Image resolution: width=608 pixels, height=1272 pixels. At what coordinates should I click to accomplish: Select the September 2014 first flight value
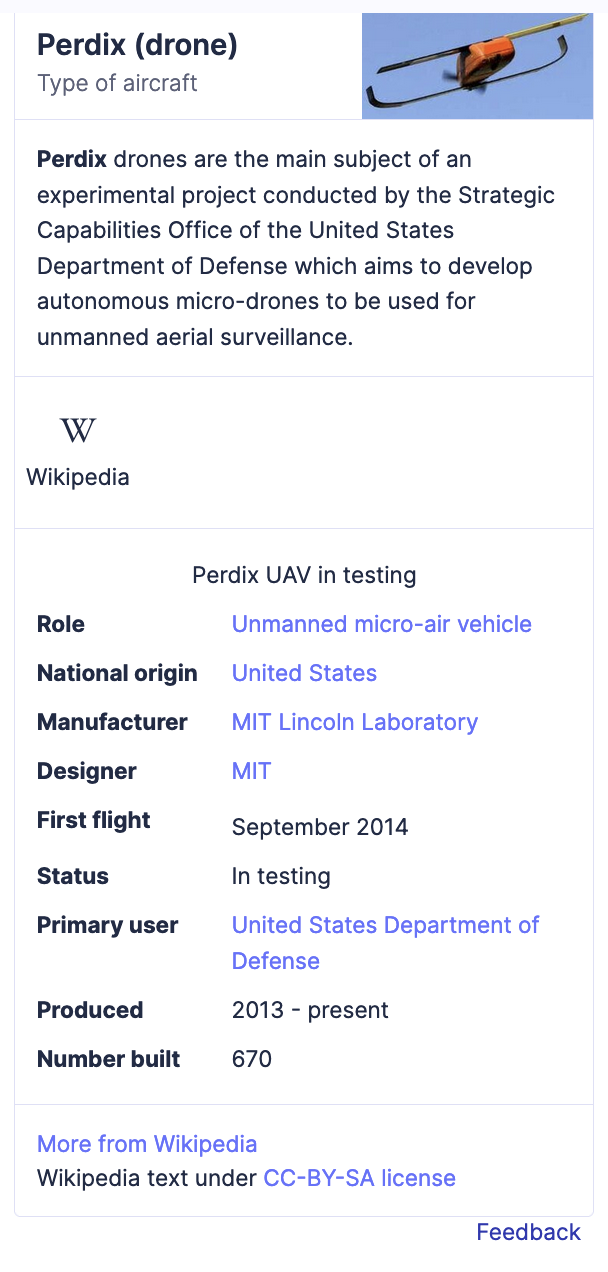click(320, 827)
